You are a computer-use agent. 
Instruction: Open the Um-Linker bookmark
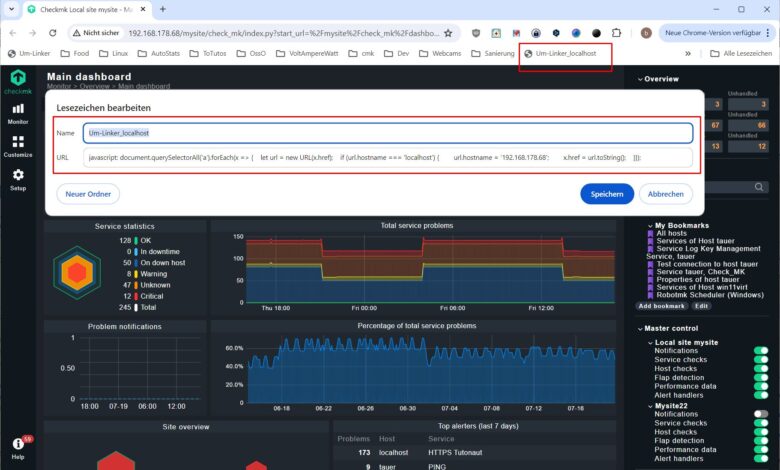[29, 53]
